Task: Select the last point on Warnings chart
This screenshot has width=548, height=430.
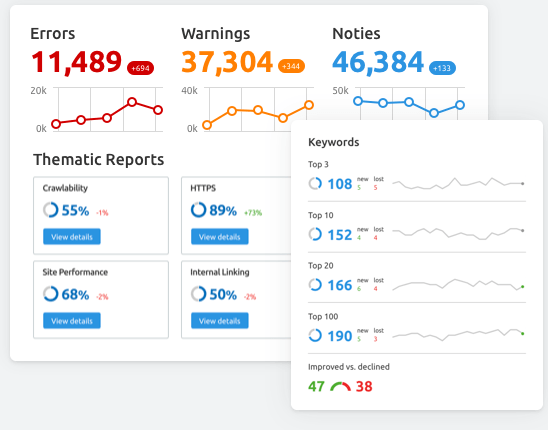Action: click(x=309, y=105)
